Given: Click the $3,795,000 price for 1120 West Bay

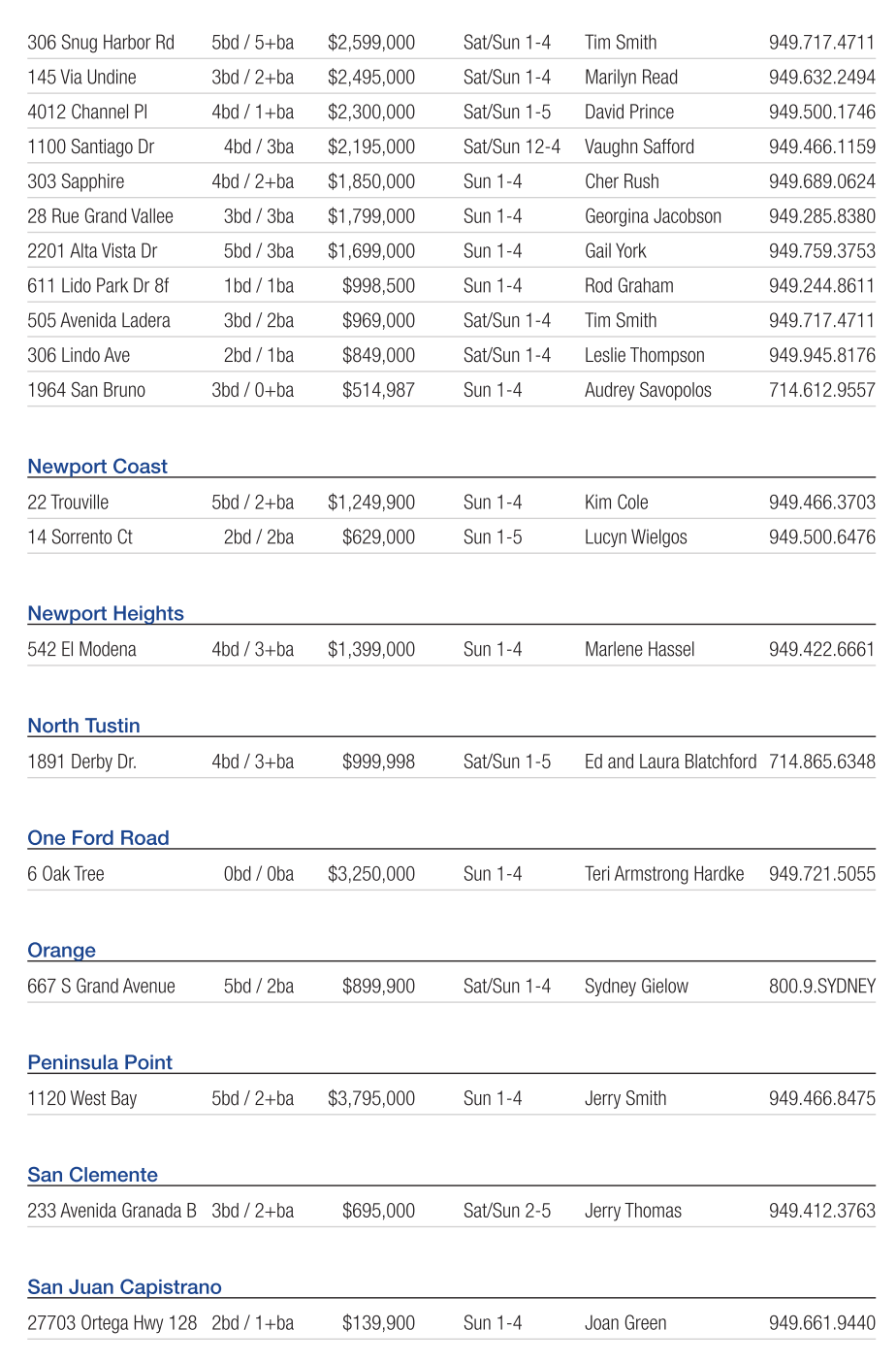Looking at the screenshot, I should point(370,1099).
